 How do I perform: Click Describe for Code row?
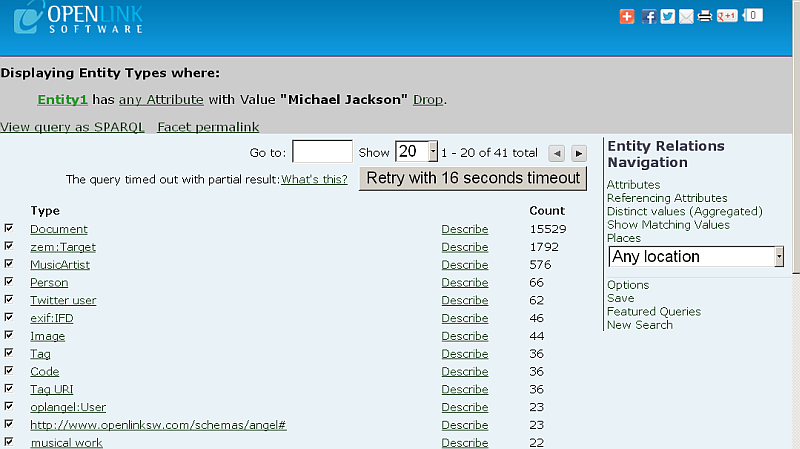(x=465, y=371)
